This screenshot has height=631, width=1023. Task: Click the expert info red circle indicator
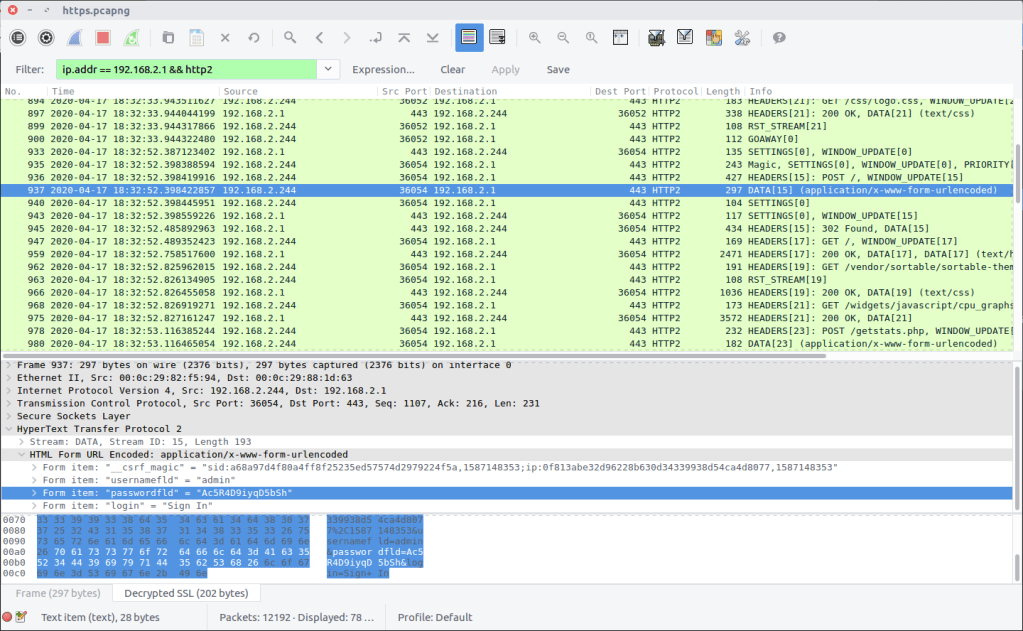pos(8,617)
